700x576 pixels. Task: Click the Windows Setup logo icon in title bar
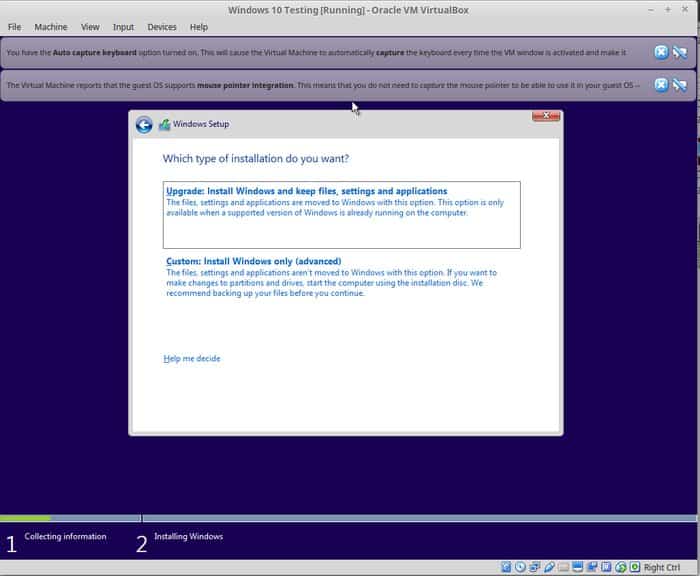click(x=165, y=124)
